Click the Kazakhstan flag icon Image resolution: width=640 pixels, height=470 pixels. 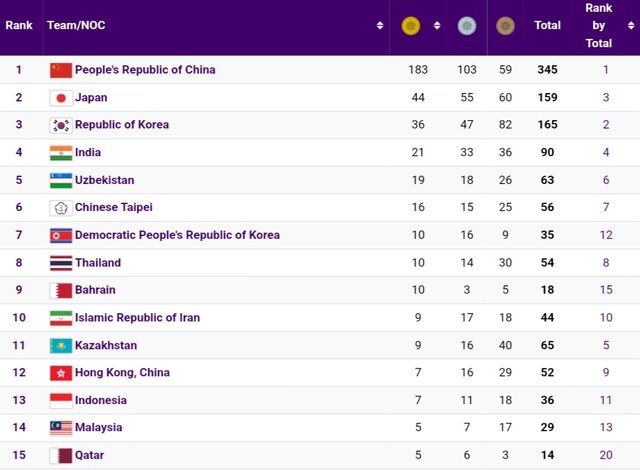pyautogui.click(x=61, y=345)
